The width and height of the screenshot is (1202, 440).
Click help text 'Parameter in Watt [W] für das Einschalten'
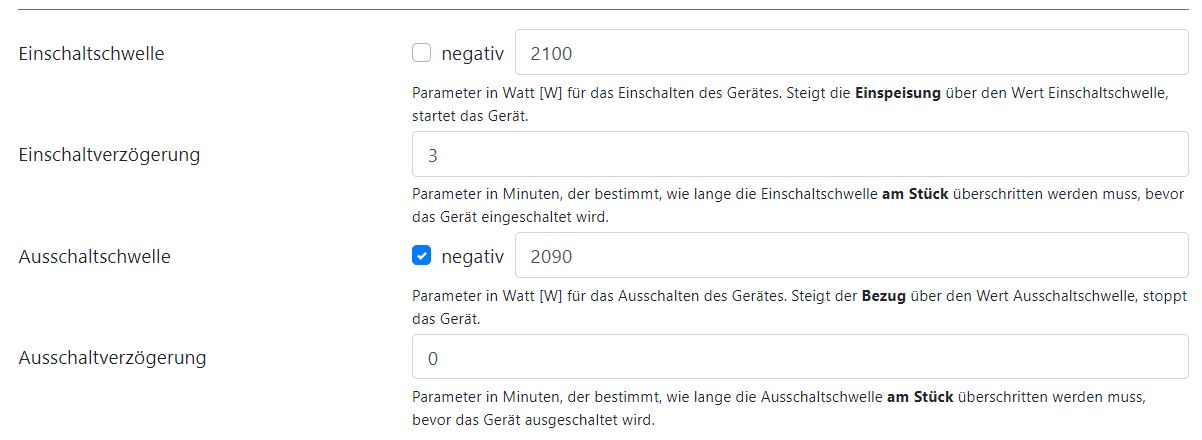click(560, 93)
